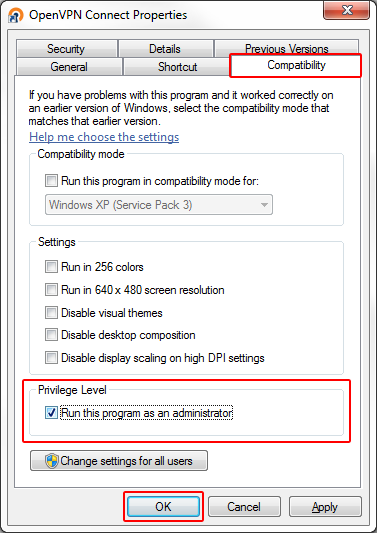The width and height of the screenshot is (377, 533).
Task: Uncheck Run this program as an administrator
Action: click(x=51, y=413)
